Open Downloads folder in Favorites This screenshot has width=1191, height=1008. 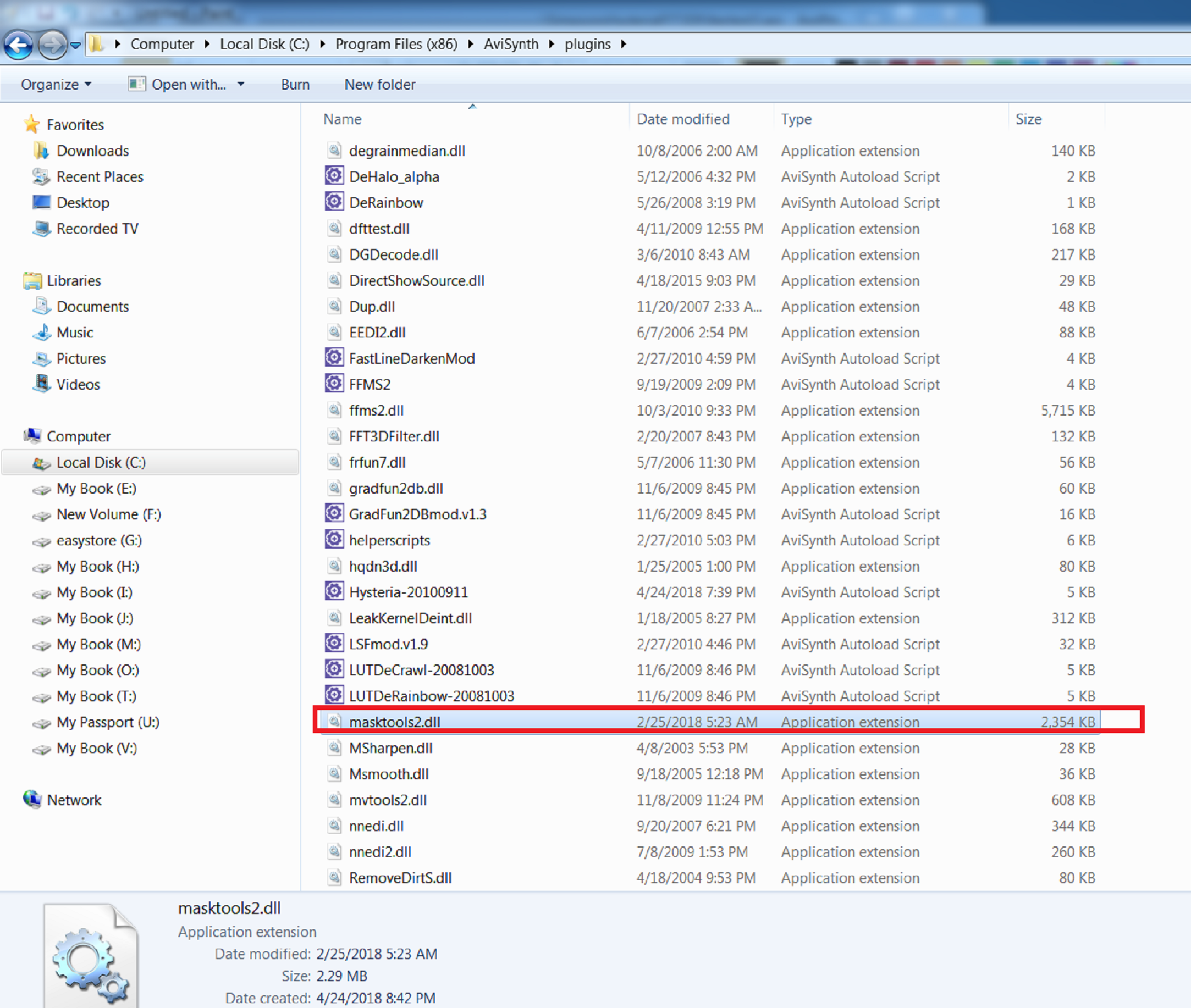[92, 151]
